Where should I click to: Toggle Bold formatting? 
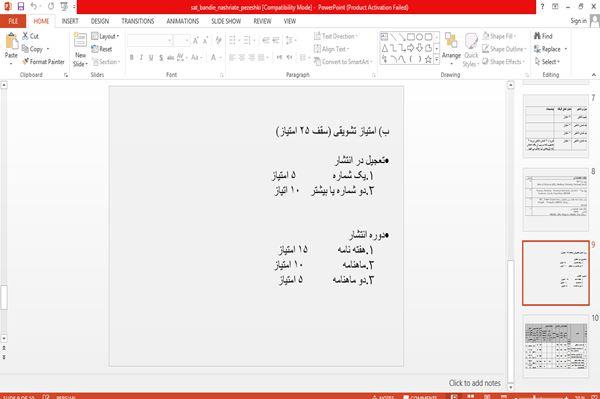pyautogui.click(x=132, y=57)
